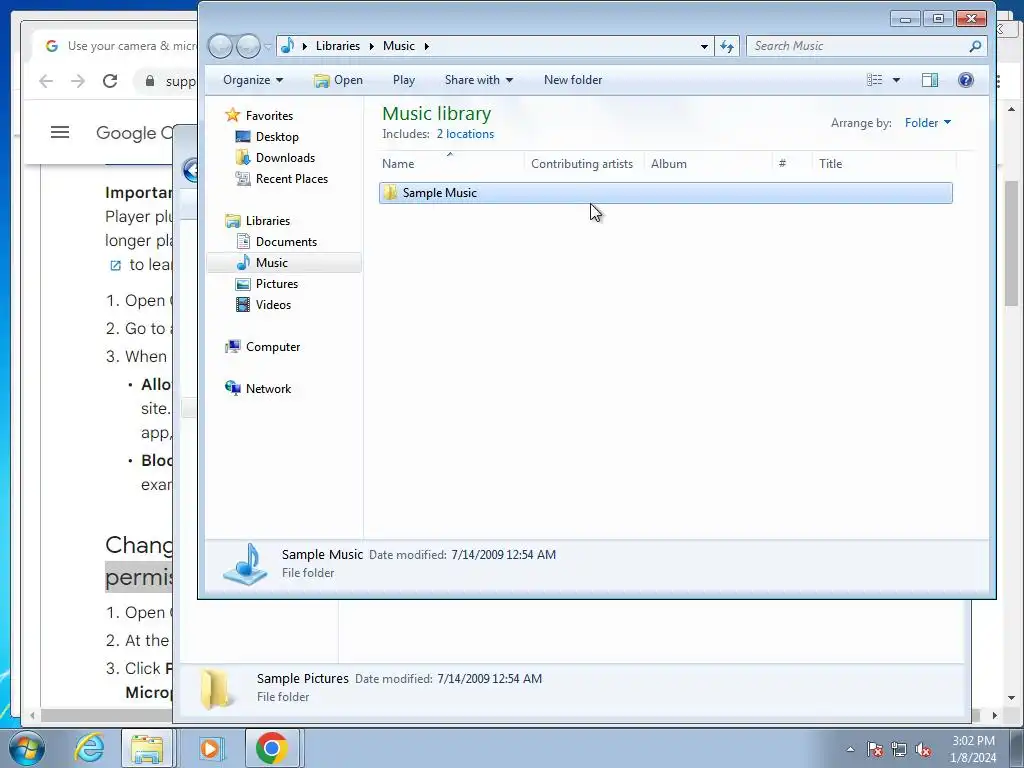Sort by the Album column header

(x=708, y=164)
